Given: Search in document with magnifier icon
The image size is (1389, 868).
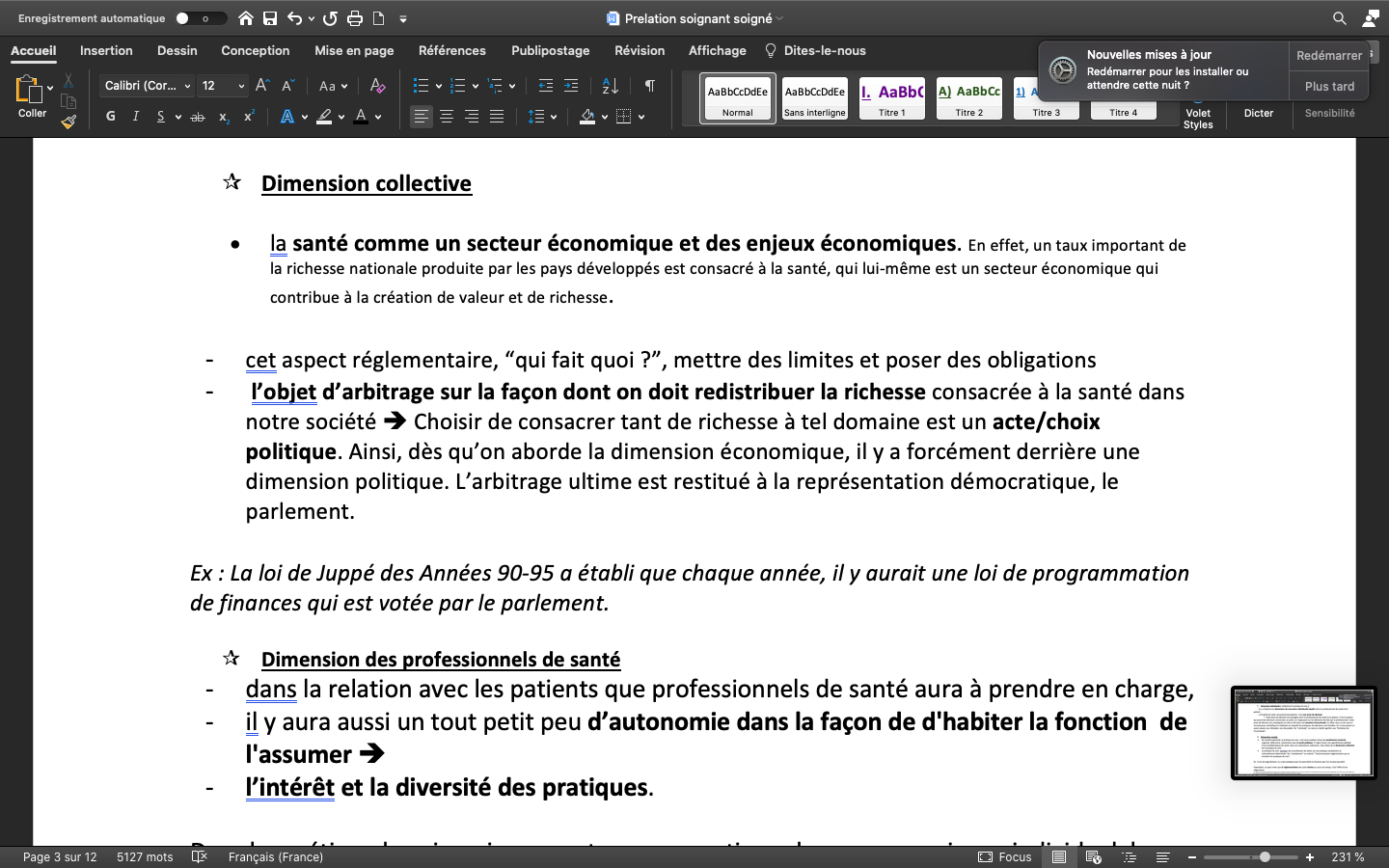Looking at the screenshot, I should (x=1340, y=18).
